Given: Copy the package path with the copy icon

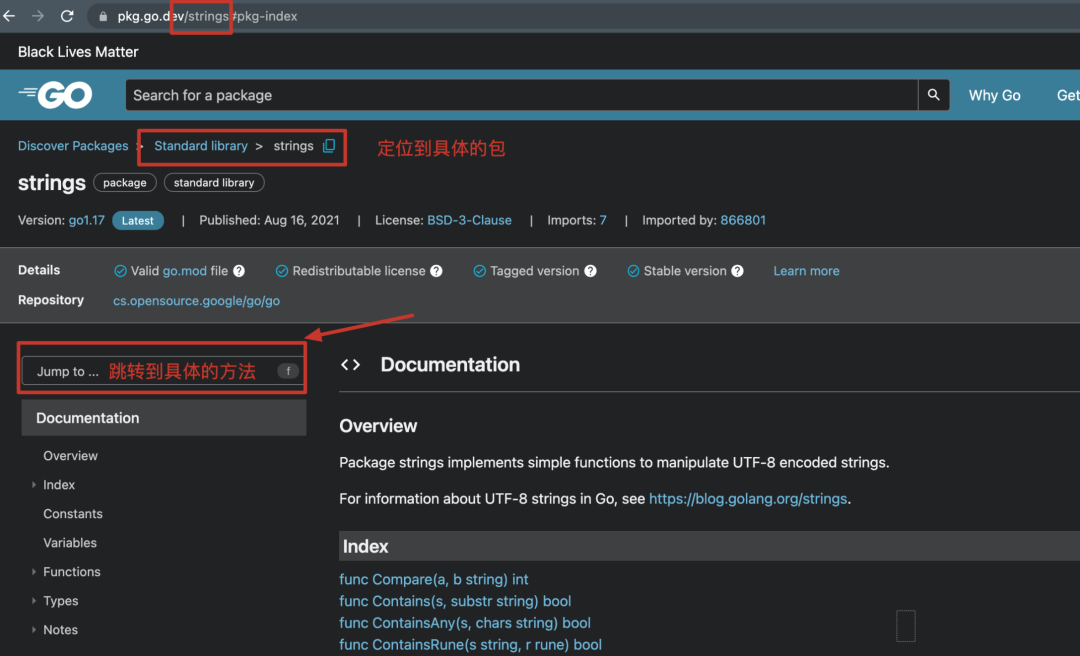Looking at the screenshot, I should [x=329, y=145].
